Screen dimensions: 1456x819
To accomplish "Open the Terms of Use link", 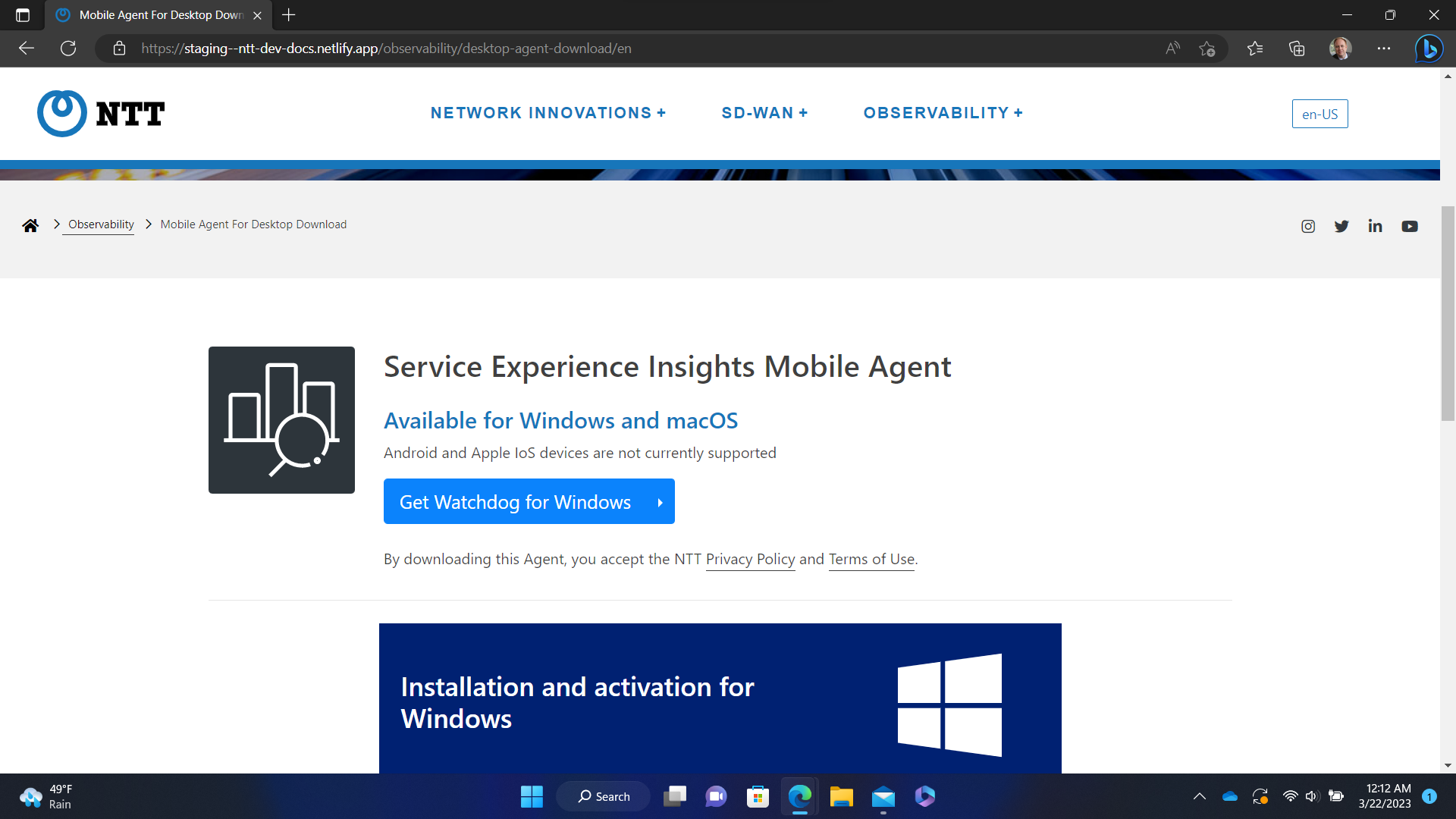I will tap(871, 559).
